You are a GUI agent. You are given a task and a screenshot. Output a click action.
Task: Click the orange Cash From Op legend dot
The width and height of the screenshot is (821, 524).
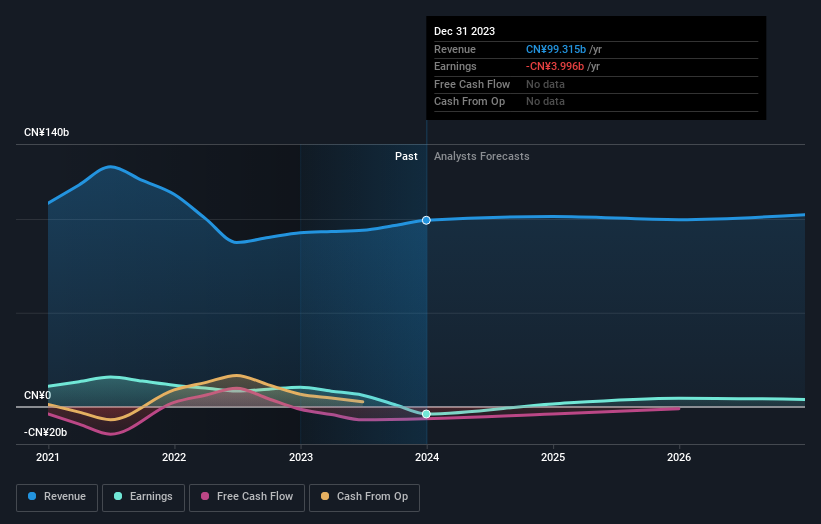[325, 496]
